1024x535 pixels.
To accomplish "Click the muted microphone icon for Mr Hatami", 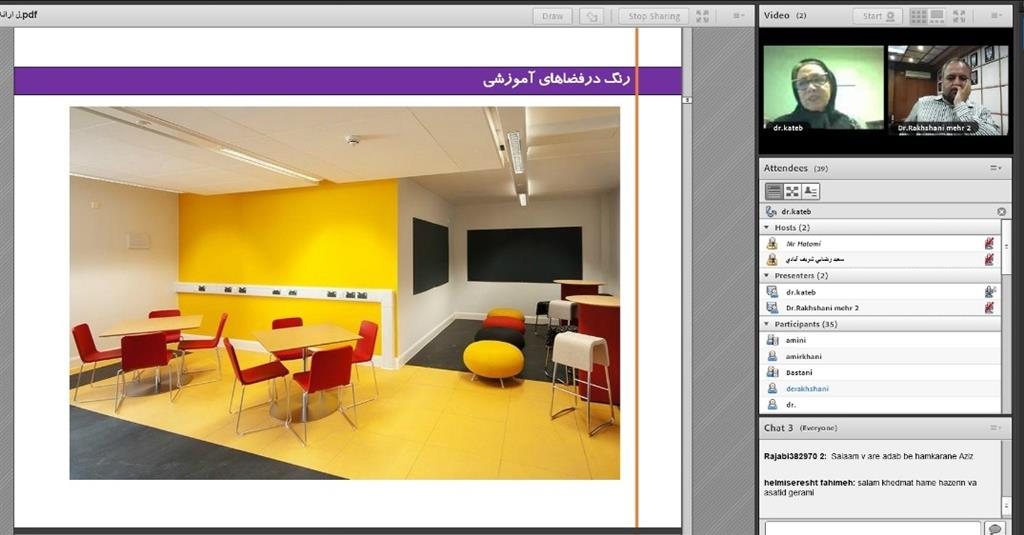I will click(989, 244).
